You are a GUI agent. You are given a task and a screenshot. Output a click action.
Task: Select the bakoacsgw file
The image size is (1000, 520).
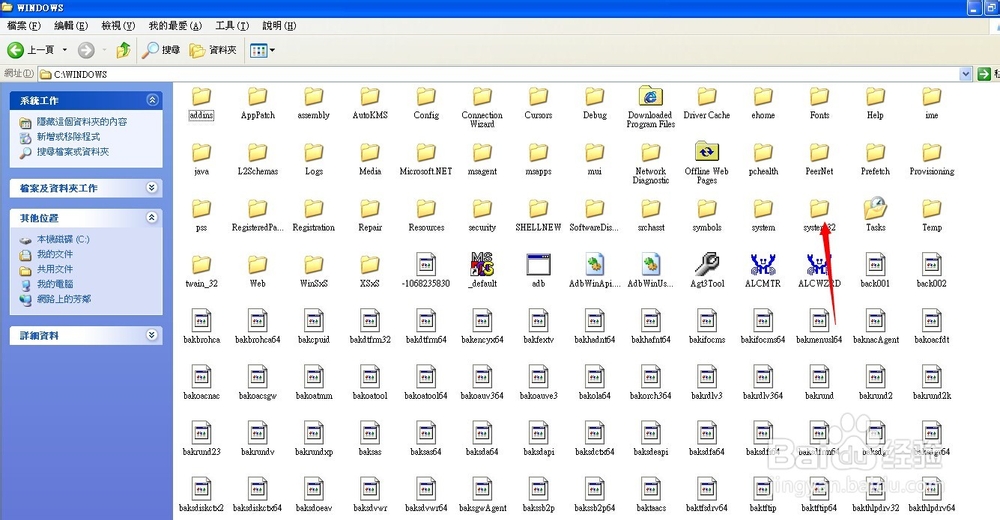(x=258, y=383)
